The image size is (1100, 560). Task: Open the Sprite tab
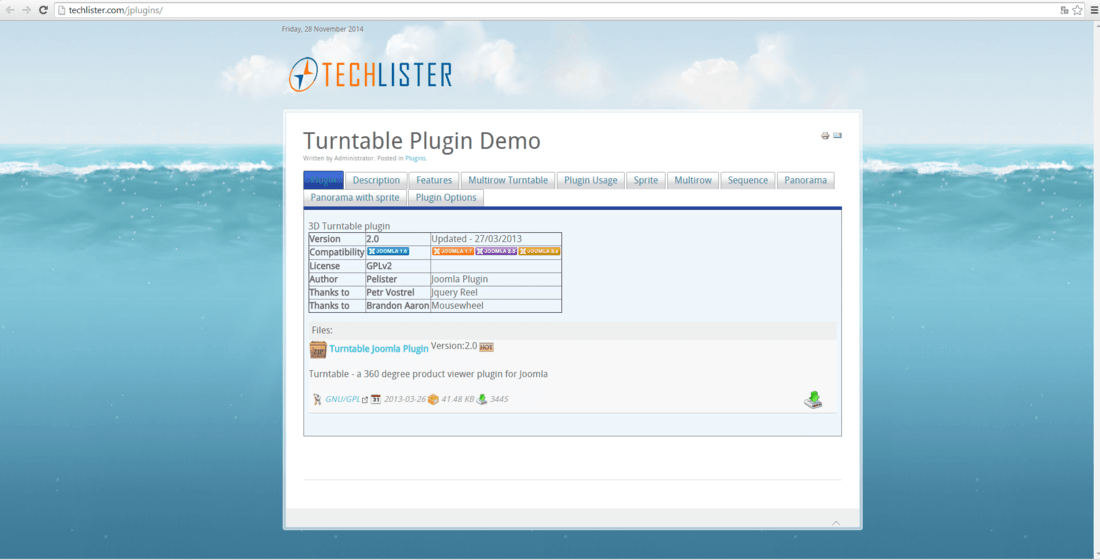pyautogui.click(x=645, y=180)
